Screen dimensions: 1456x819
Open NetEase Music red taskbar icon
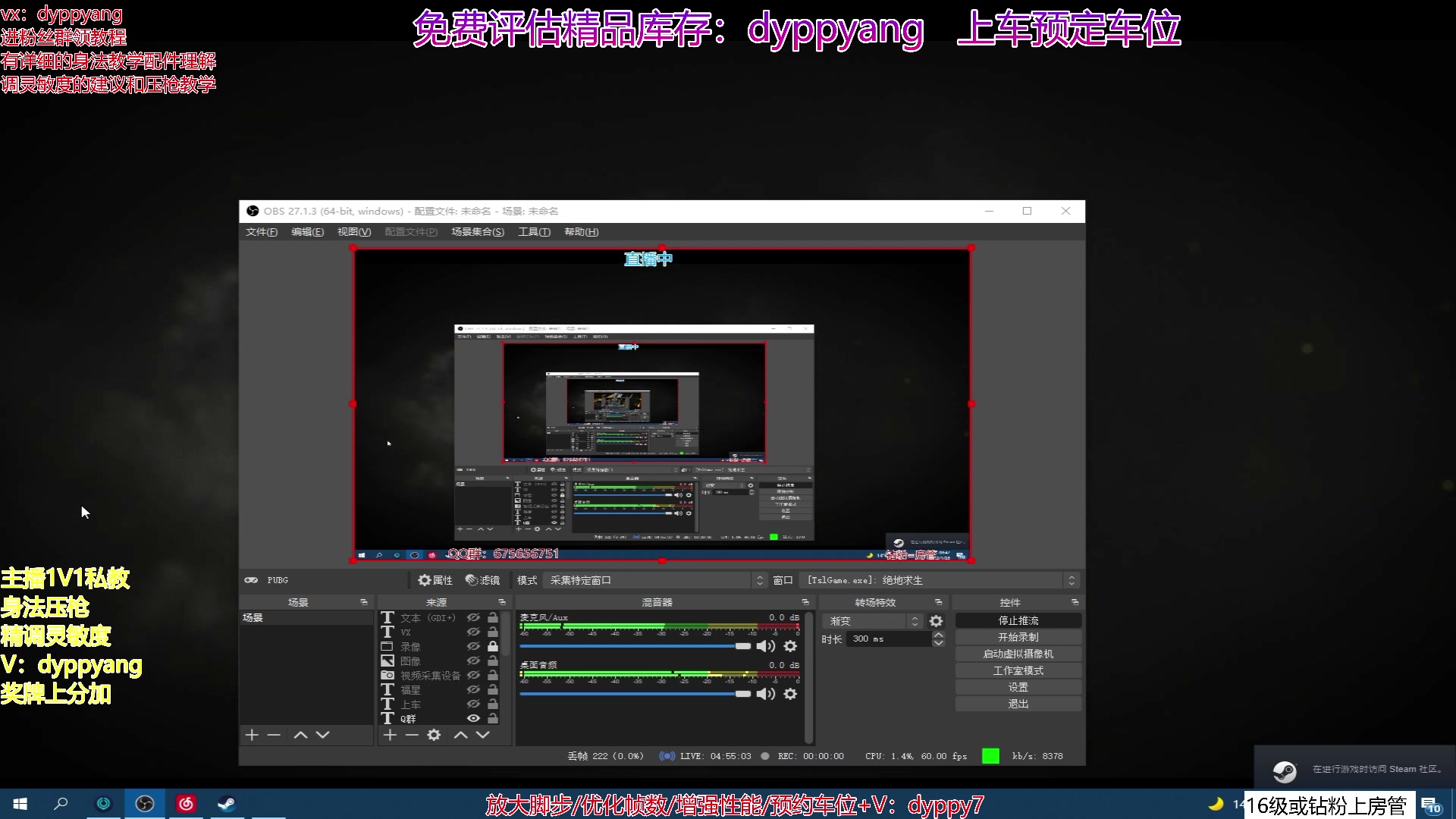click(x=186, y=804)
